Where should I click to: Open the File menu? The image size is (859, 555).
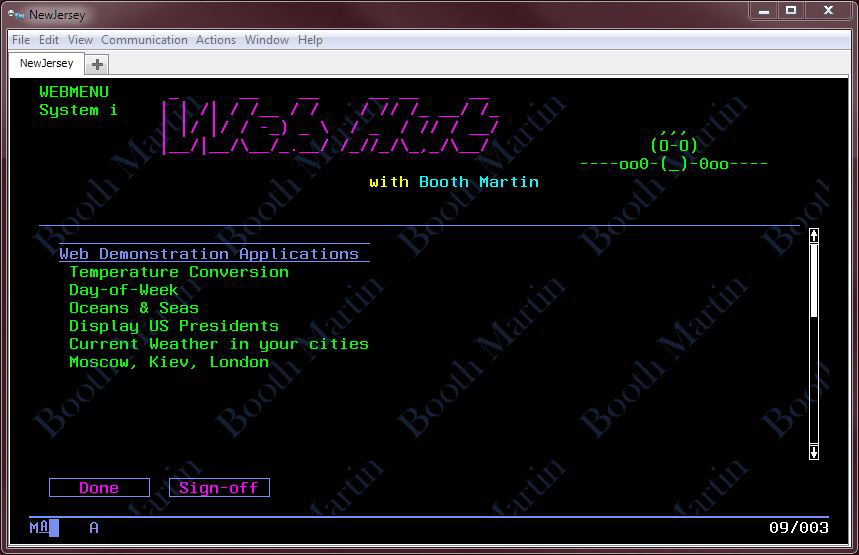point(21,40)
